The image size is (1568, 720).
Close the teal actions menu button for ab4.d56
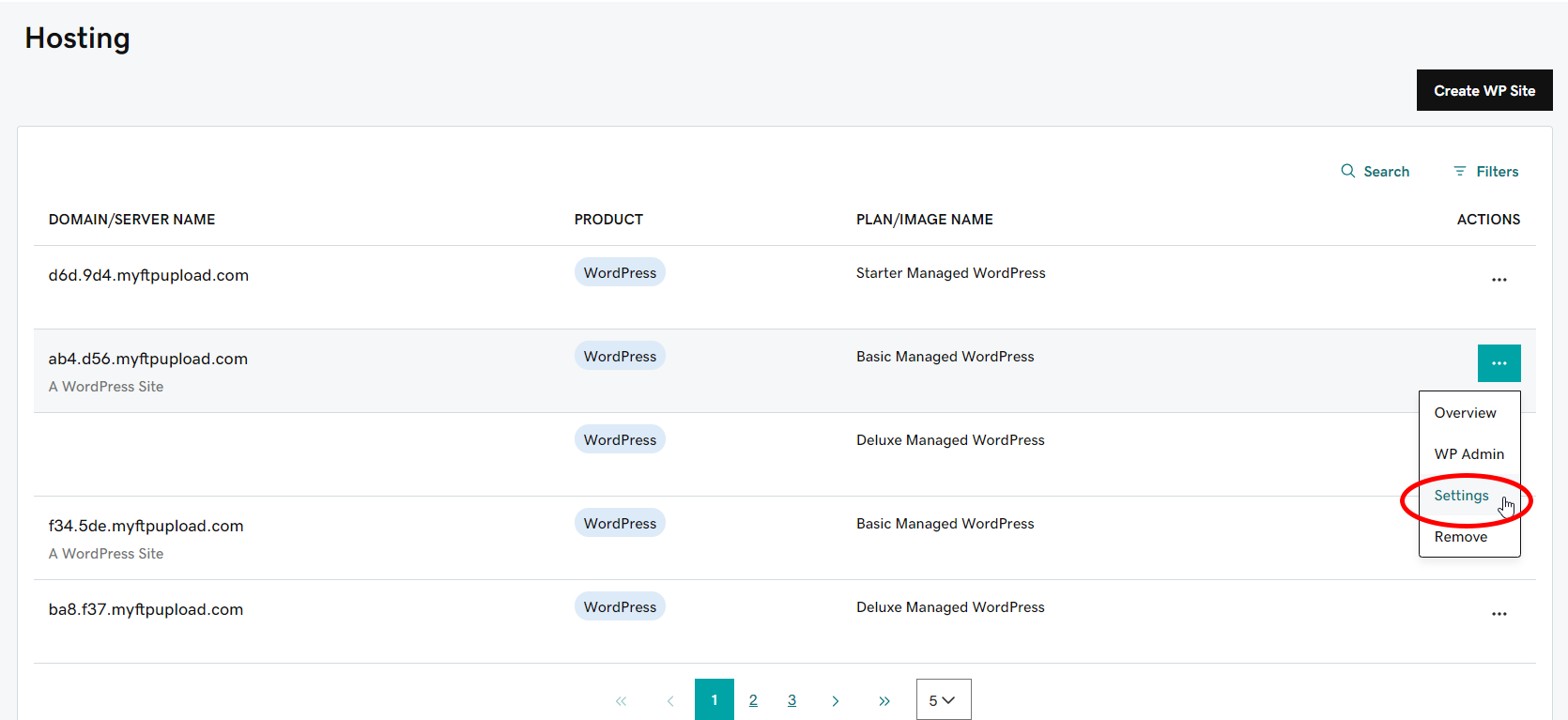pos(1499,363)
